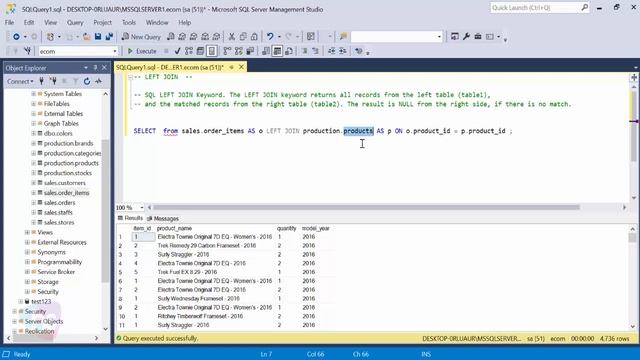
Task: Click the Save file icon
Action: [98, 37]
